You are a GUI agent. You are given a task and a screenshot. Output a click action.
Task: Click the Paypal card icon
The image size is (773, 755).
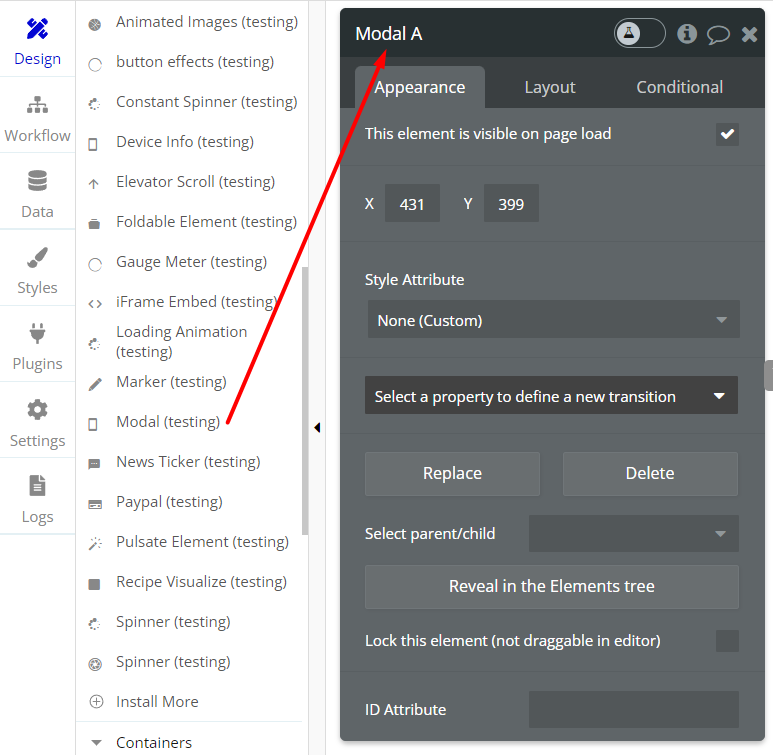[x=95, y=504]
